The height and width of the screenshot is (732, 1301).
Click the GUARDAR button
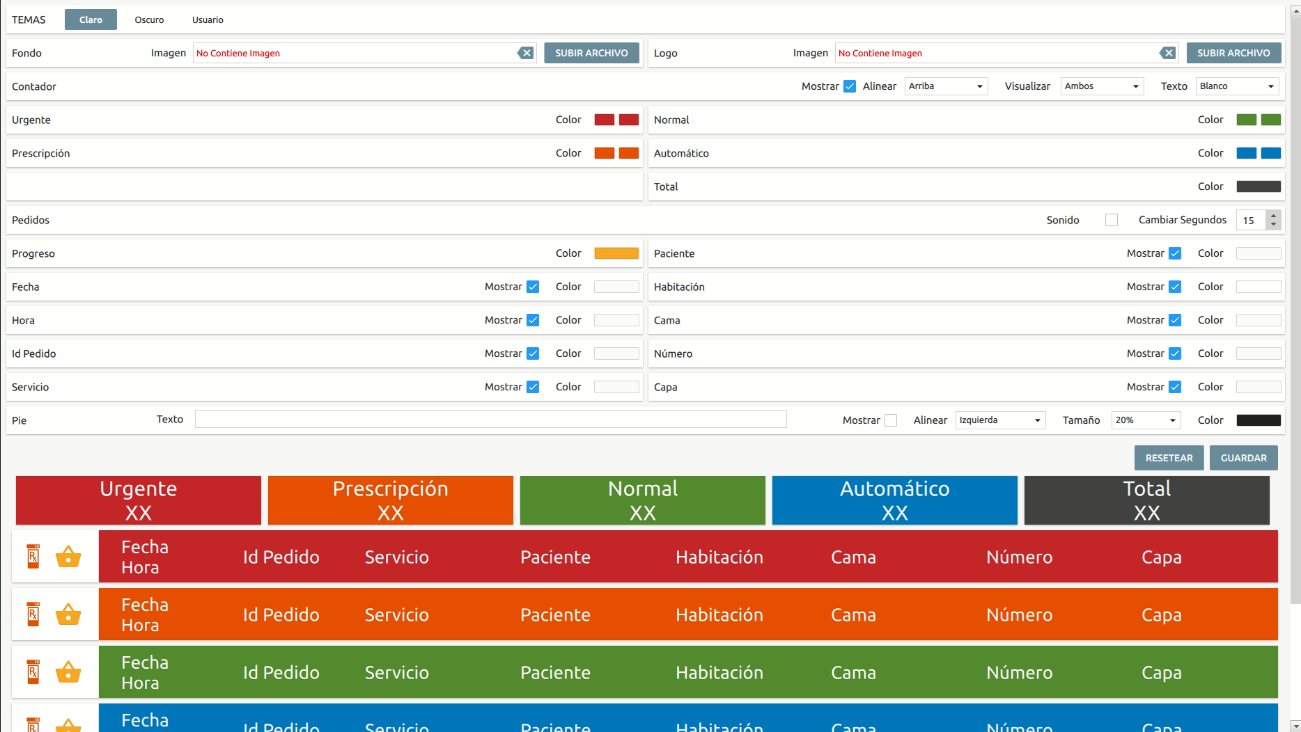pyautogui.click(x=1243, y=457)
